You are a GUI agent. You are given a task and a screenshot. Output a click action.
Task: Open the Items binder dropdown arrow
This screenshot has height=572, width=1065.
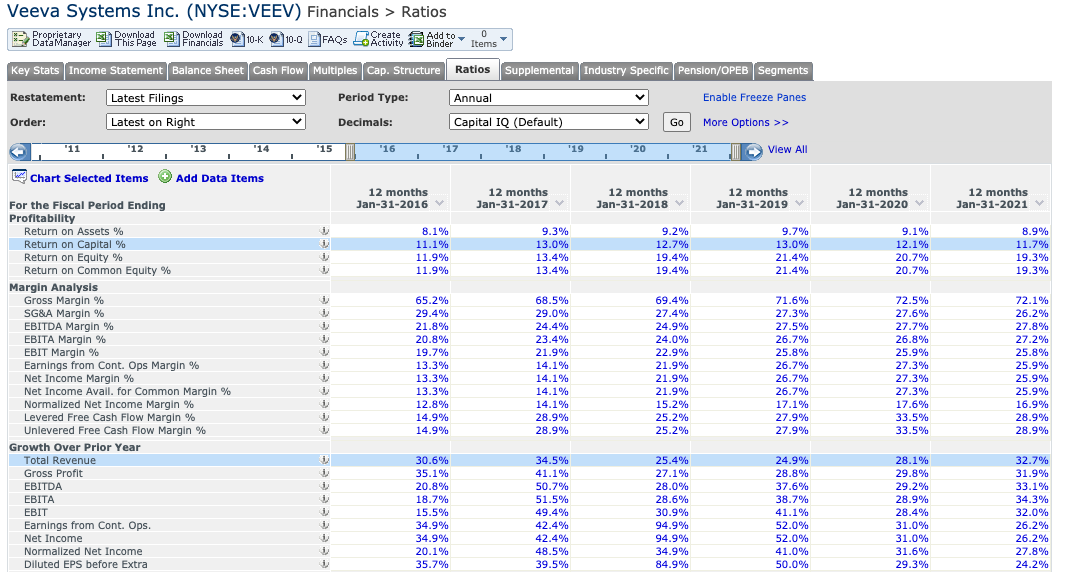click(503, 39)
